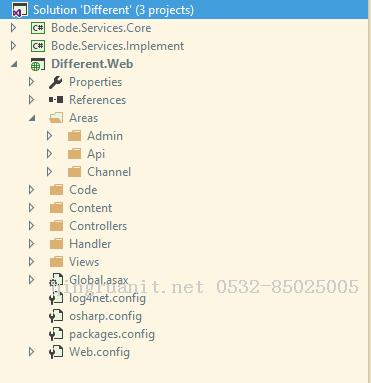Select the Channel folder label
The width and height of the screenshot is (371, 383).
coord(109,172)
